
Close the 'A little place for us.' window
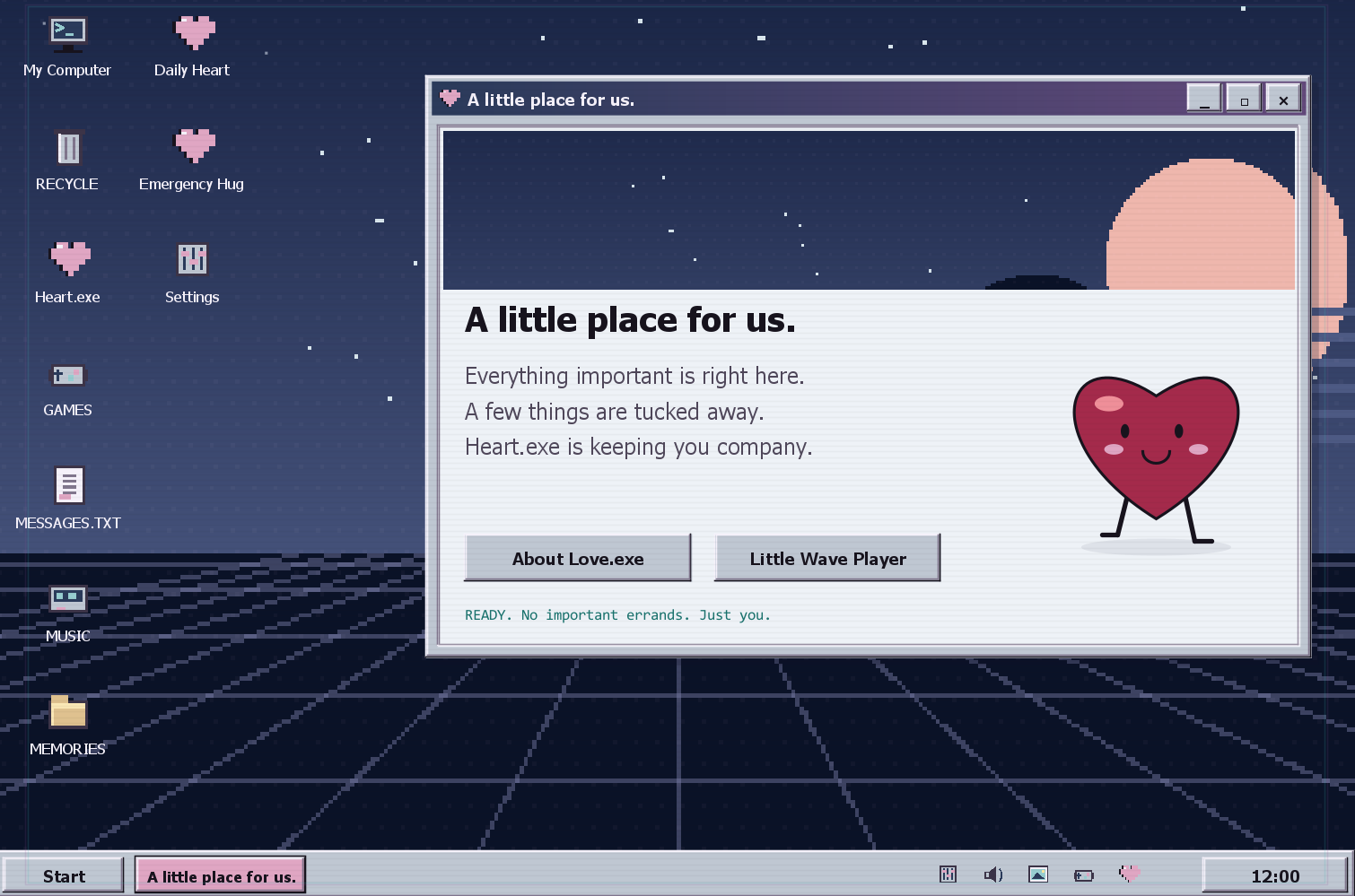point(1283,98)
